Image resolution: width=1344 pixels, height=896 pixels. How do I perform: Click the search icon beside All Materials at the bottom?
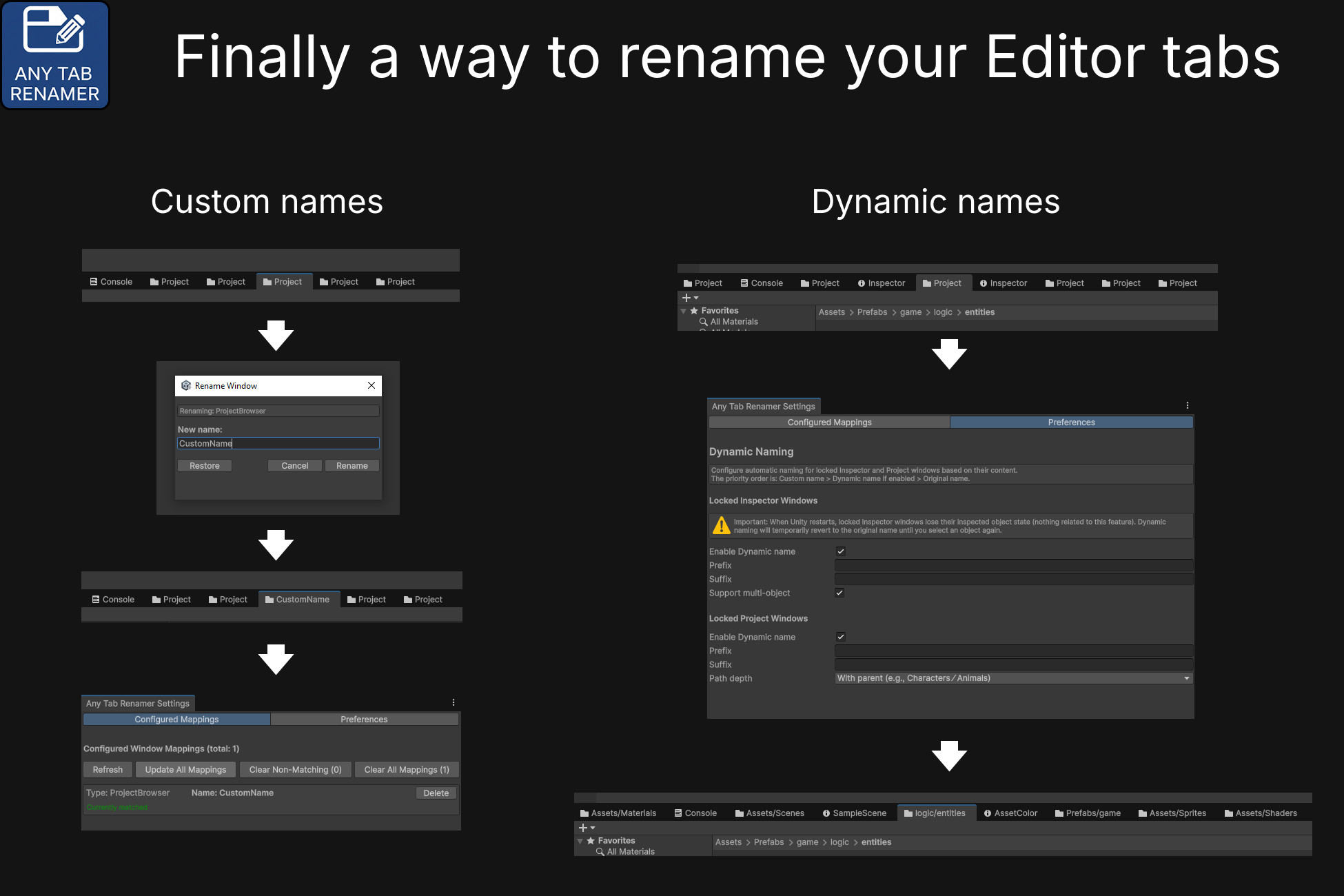[600, 852]
